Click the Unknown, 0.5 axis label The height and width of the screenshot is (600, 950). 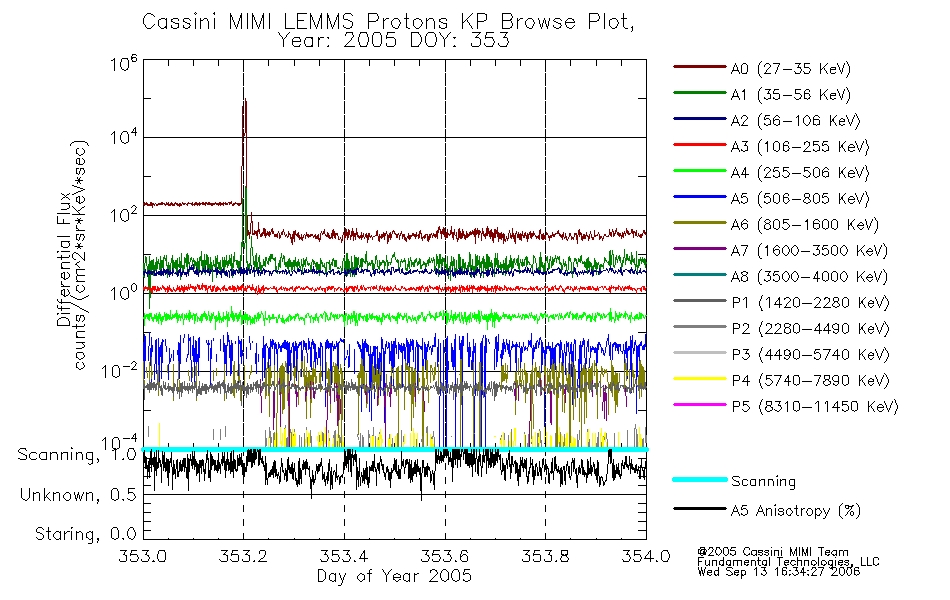[78, 495]
